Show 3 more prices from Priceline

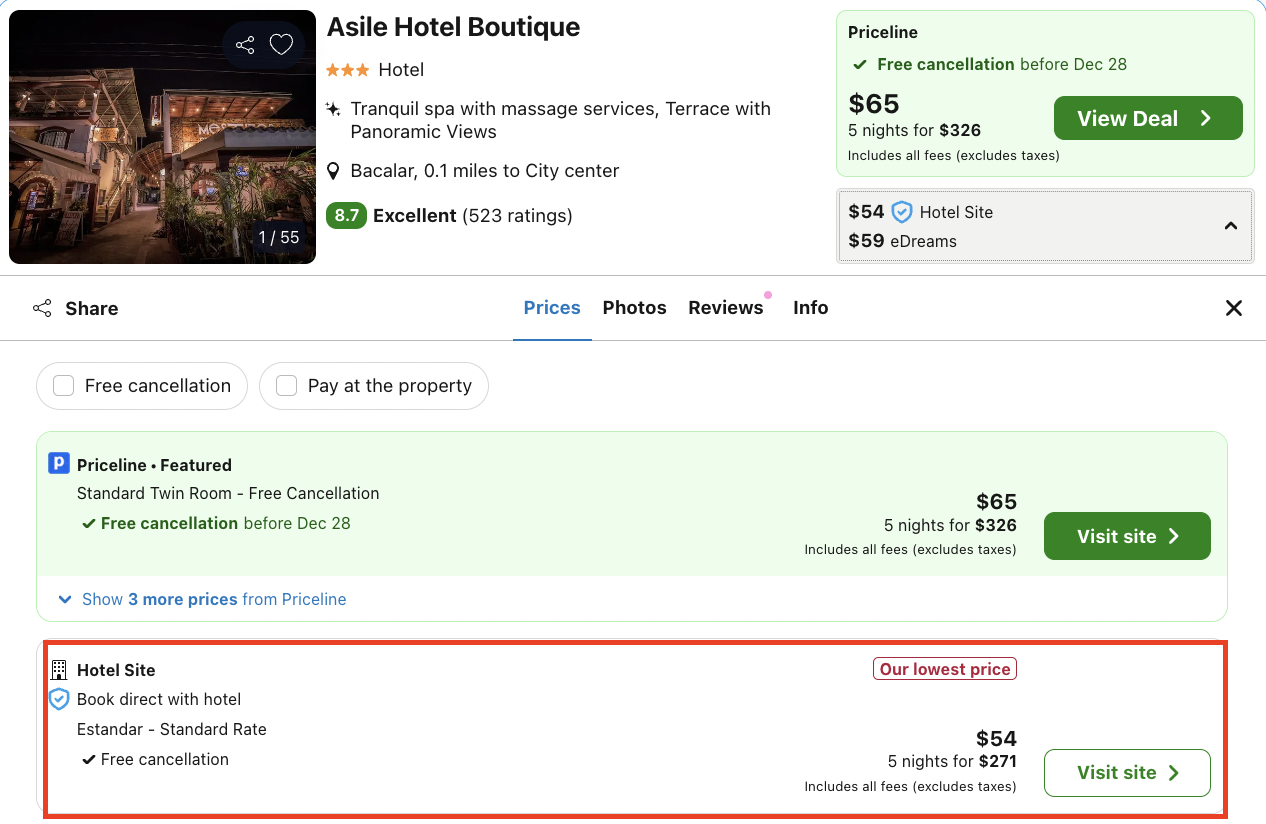tap(213, 599)
